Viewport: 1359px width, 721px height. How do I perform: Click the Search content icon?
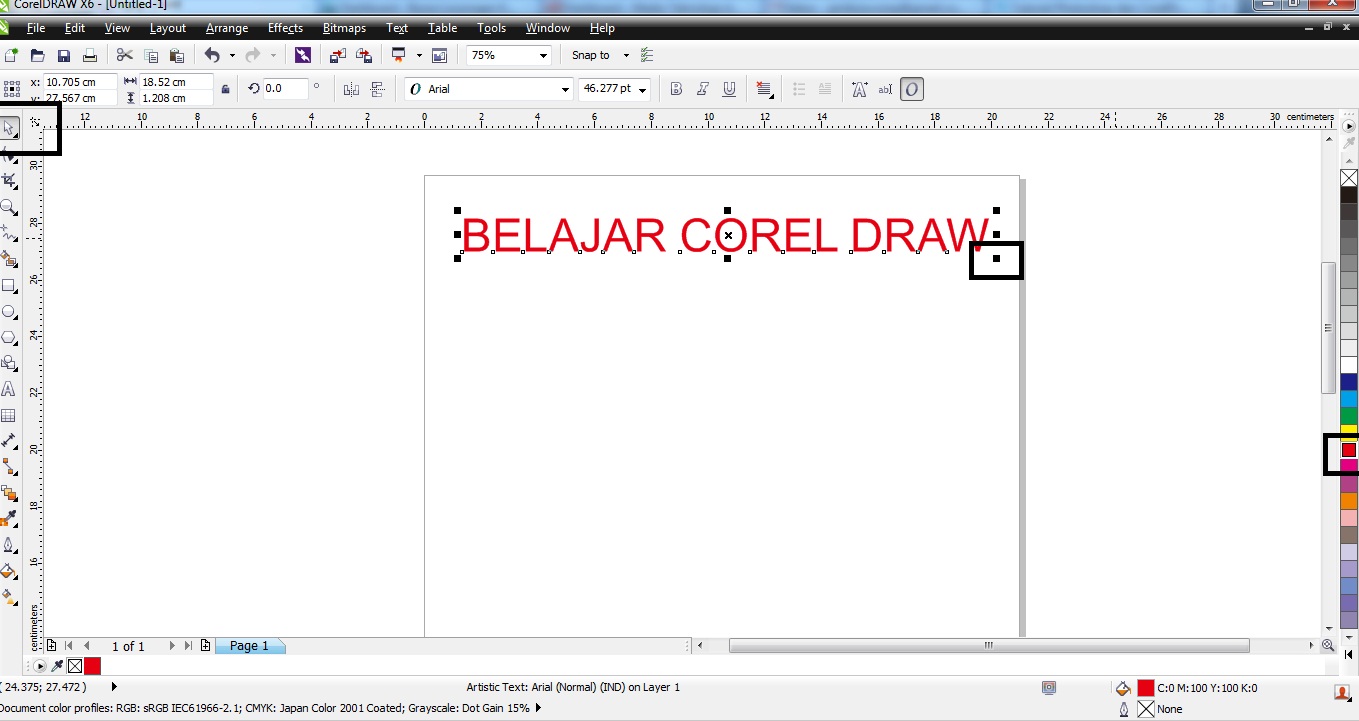pos(303,55)
